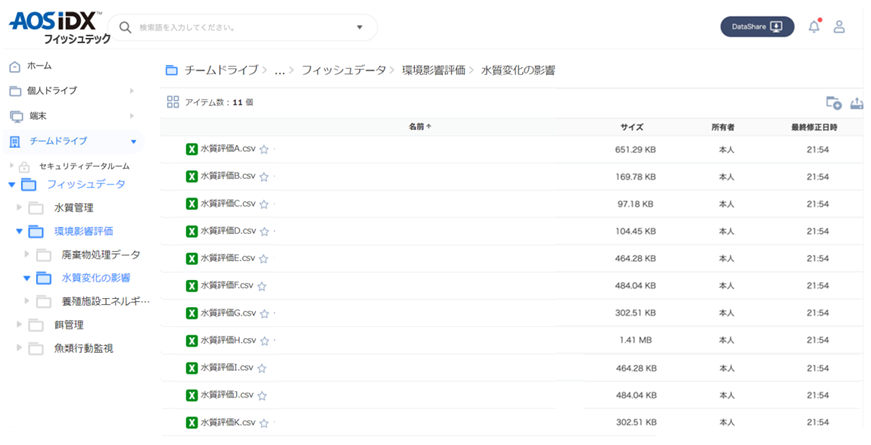The width and height of the screenshot is (871, 445).
Task: Star the file 水質評価C.csv
Action: 264,204
